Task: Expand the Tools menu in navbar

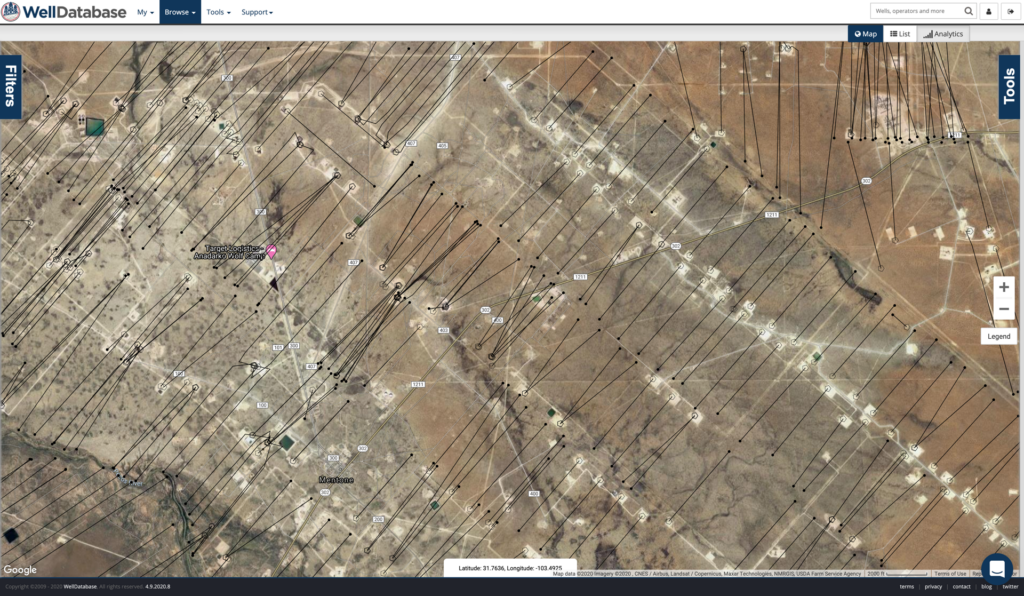Action: (218, 12)
